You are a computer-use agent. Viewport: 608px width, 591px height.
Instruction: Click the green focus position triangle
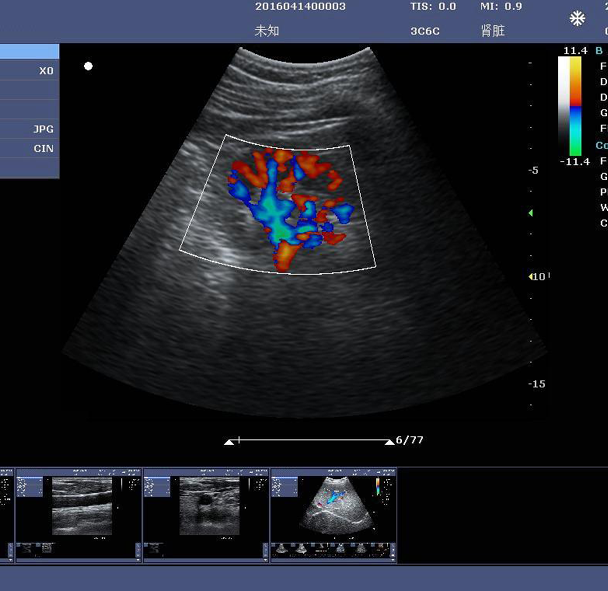[531, 213]
